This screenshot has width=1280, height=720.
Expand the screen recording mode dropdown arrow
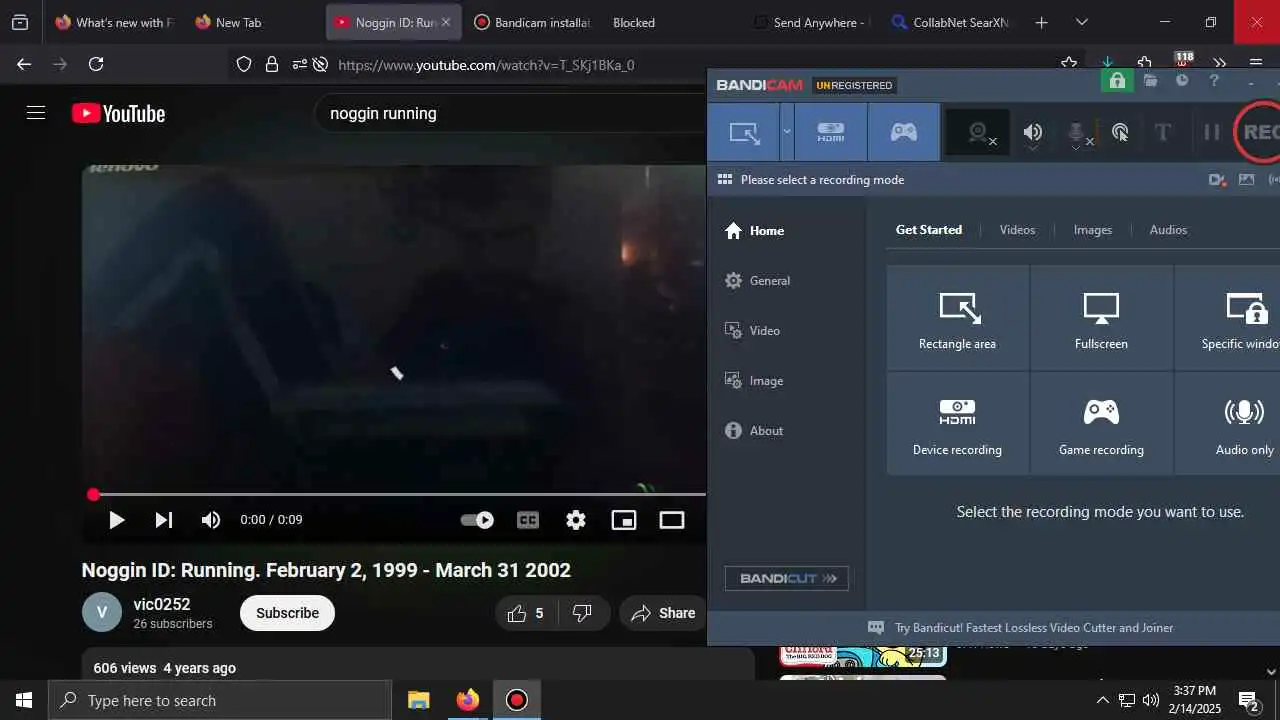coord(787,132)
